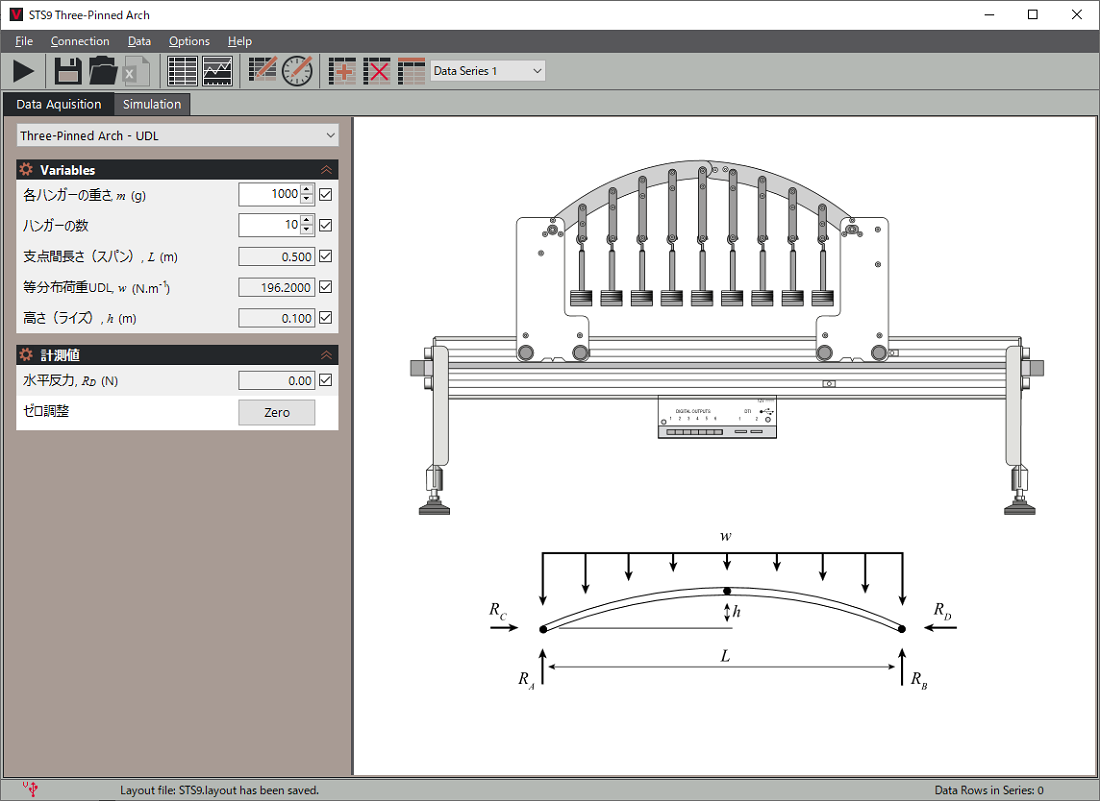Screen dimensions: 1100x801
Task: Collapse the Variables section
Action: tap(326, 170)
